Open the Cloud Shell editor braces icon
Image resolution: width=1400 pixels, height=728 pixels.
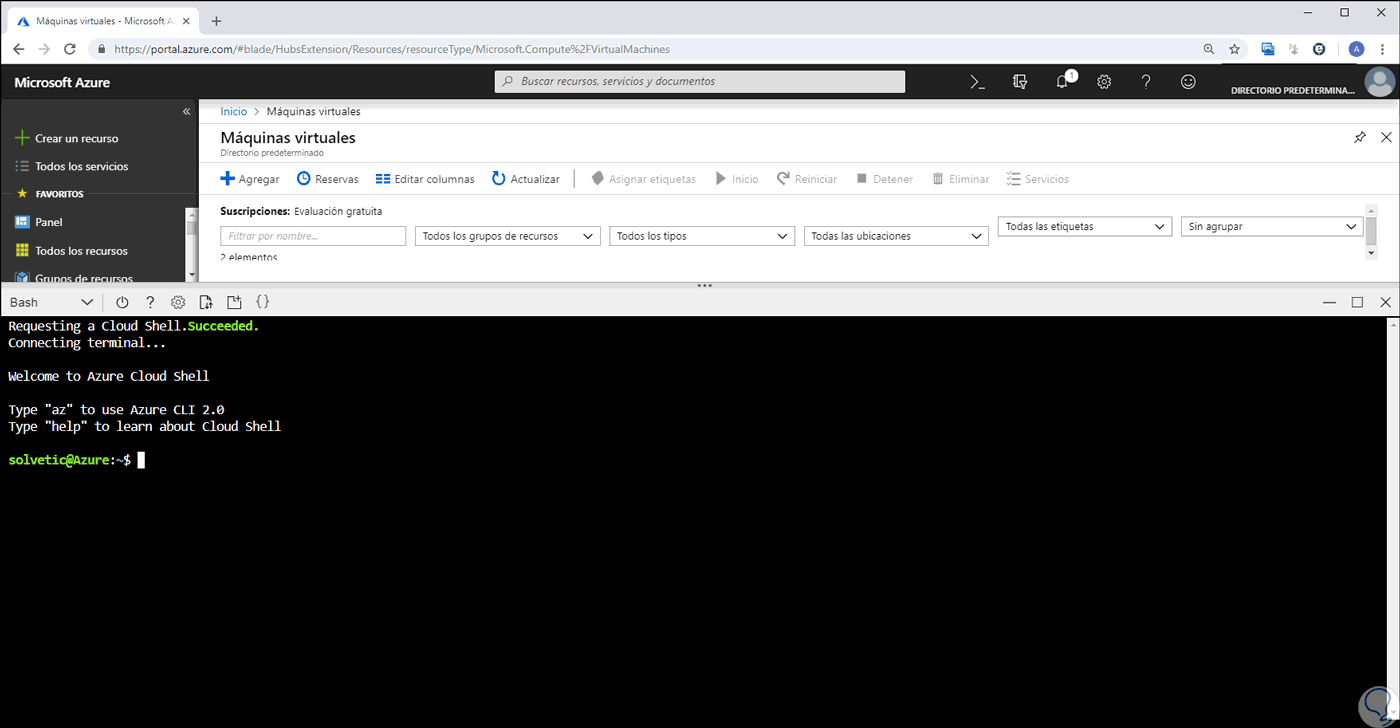263,302
